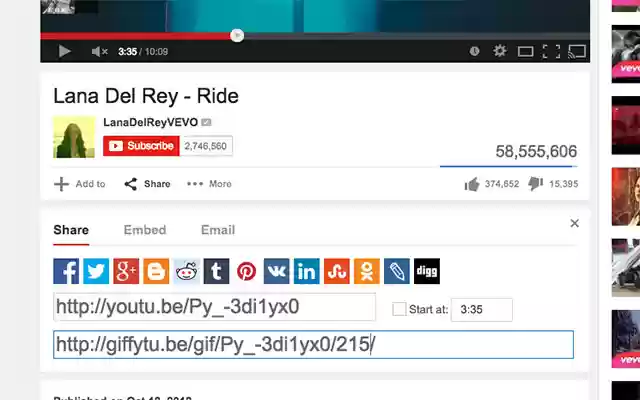Click the LanaDelReyVEVO channel avatar
Screen dimensions: 640x400
click(x=74, y=137)
